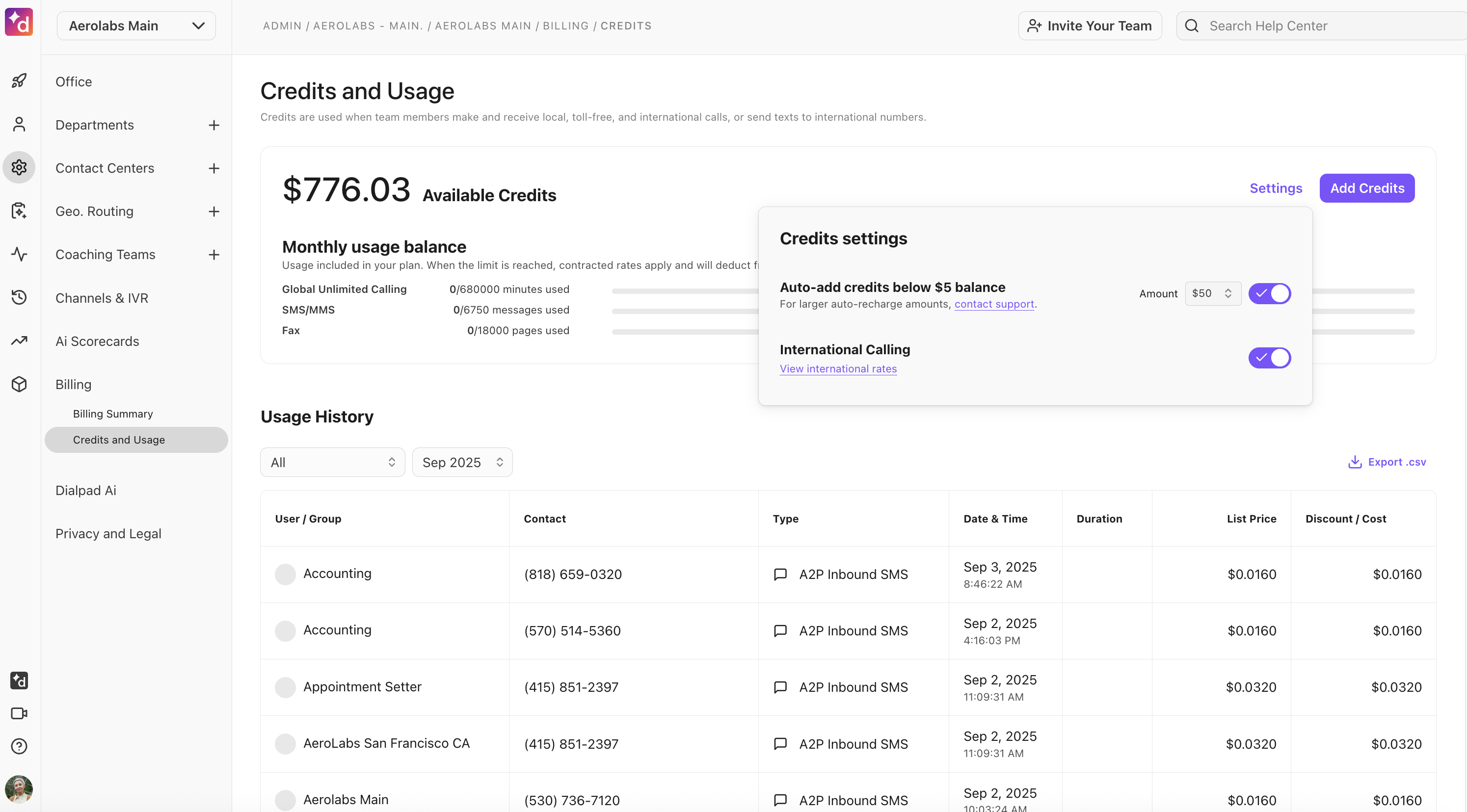
Task: Open the rocket launch icon in sidebar
Action: click(19, 81)
